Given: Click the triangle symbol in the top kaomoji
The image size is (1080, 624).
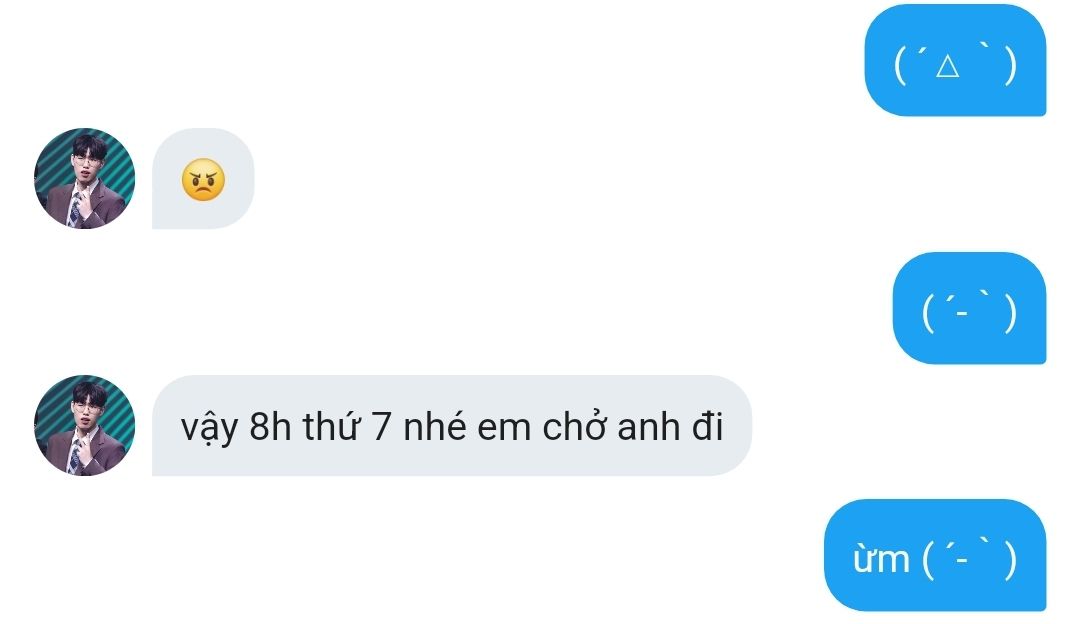Looking at the screenshot, I should click(948, 66).
